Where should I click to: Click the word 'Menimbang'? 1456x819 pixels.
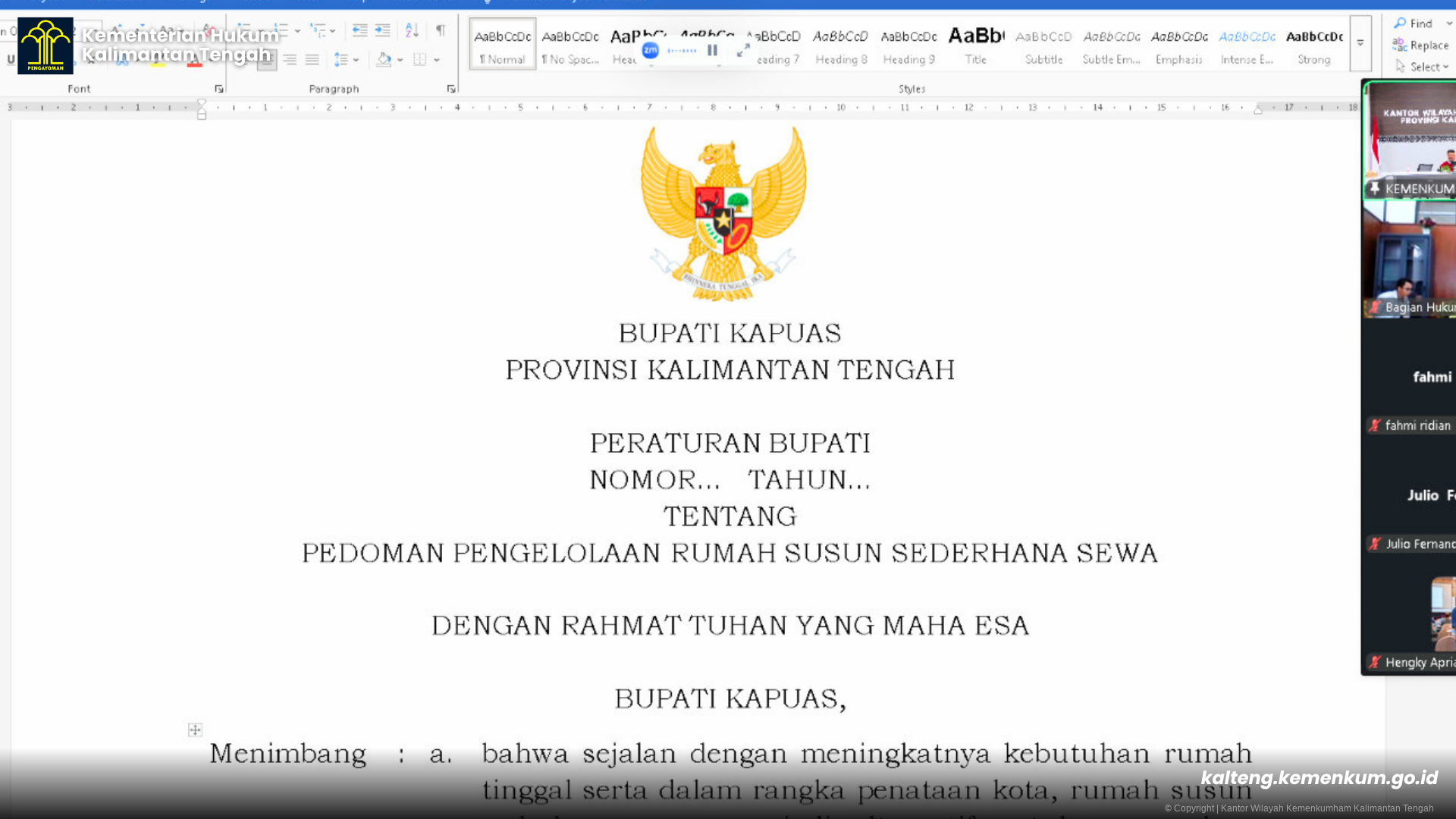287,754
